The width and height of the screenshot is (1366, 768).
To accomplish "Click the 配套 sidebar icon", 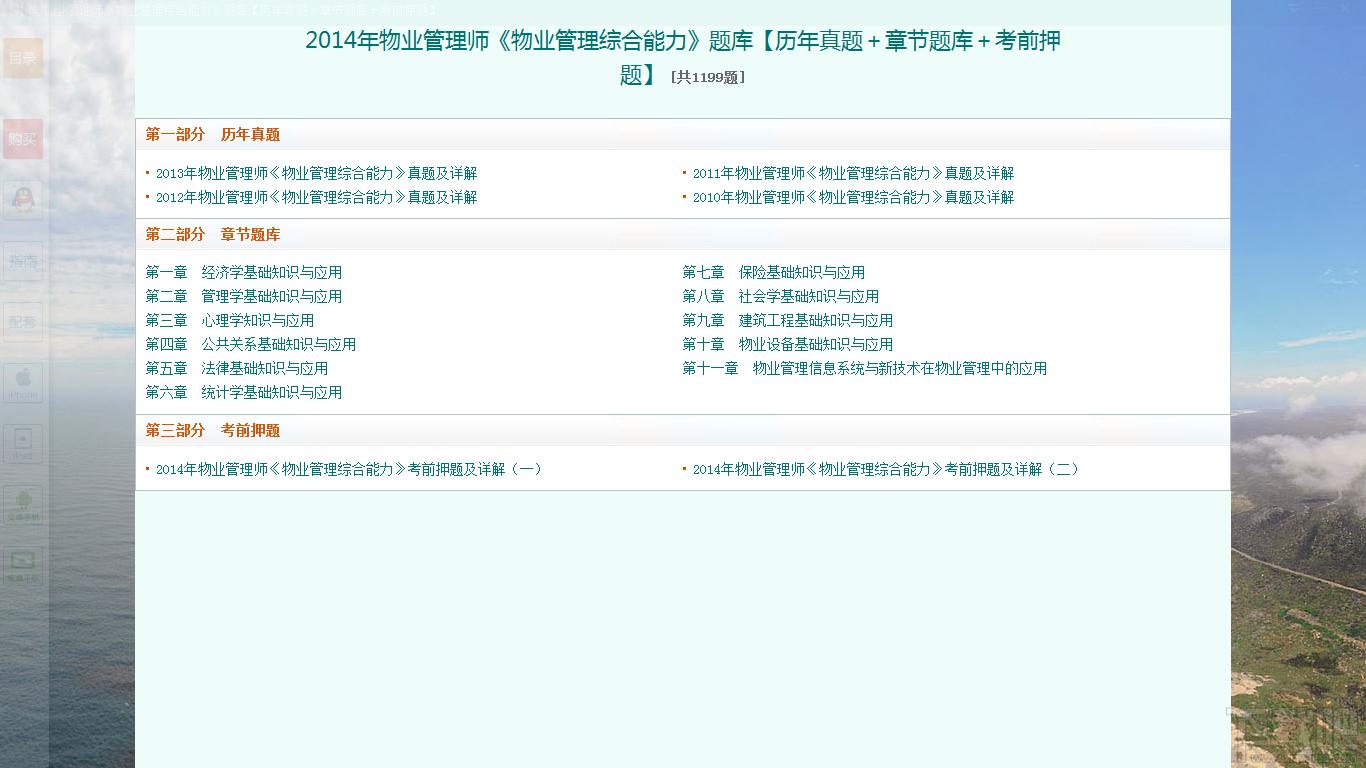I will click(22, 322).
